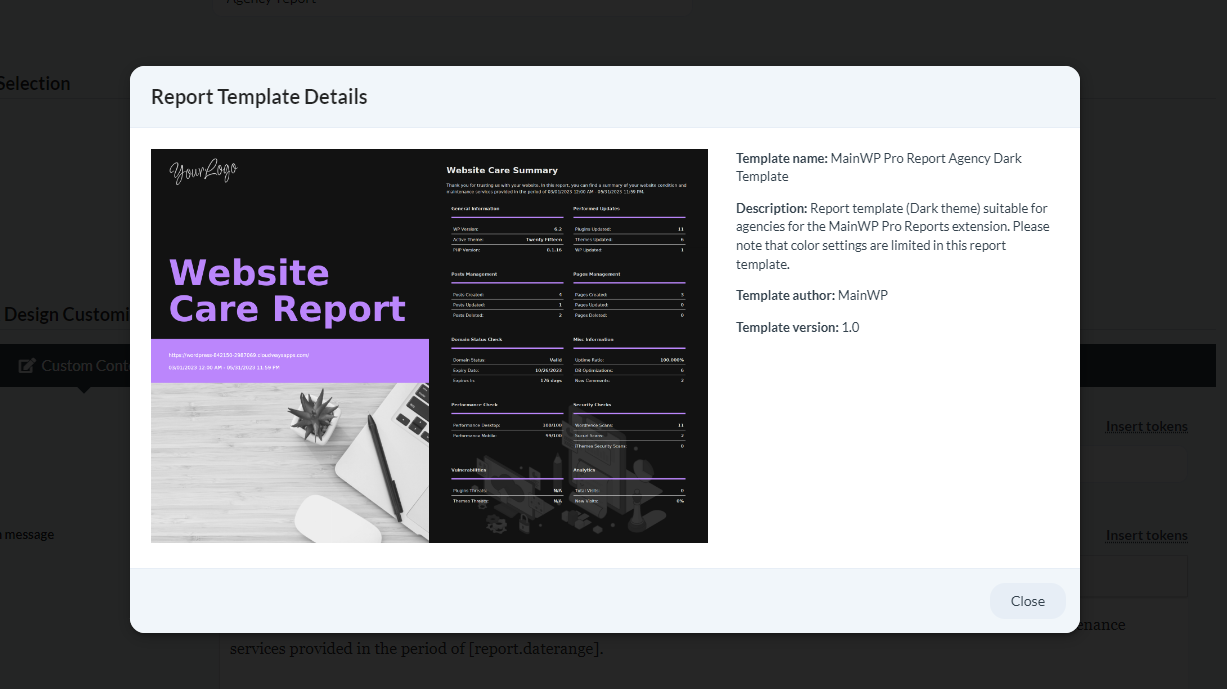Close the Report Template Details dialog

(x=1027, y=601)
